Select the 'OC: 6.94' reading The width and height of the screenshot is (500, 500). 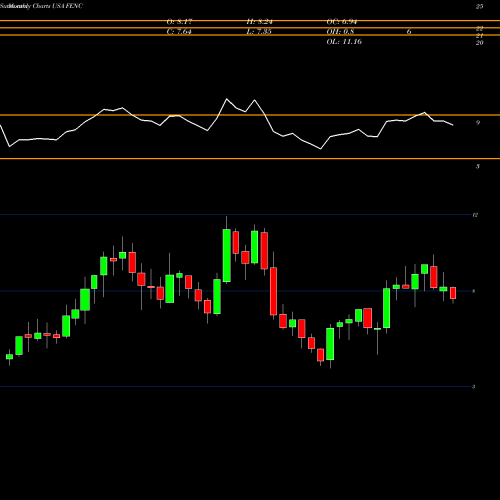pyautogui.click(x=342, y=22)
